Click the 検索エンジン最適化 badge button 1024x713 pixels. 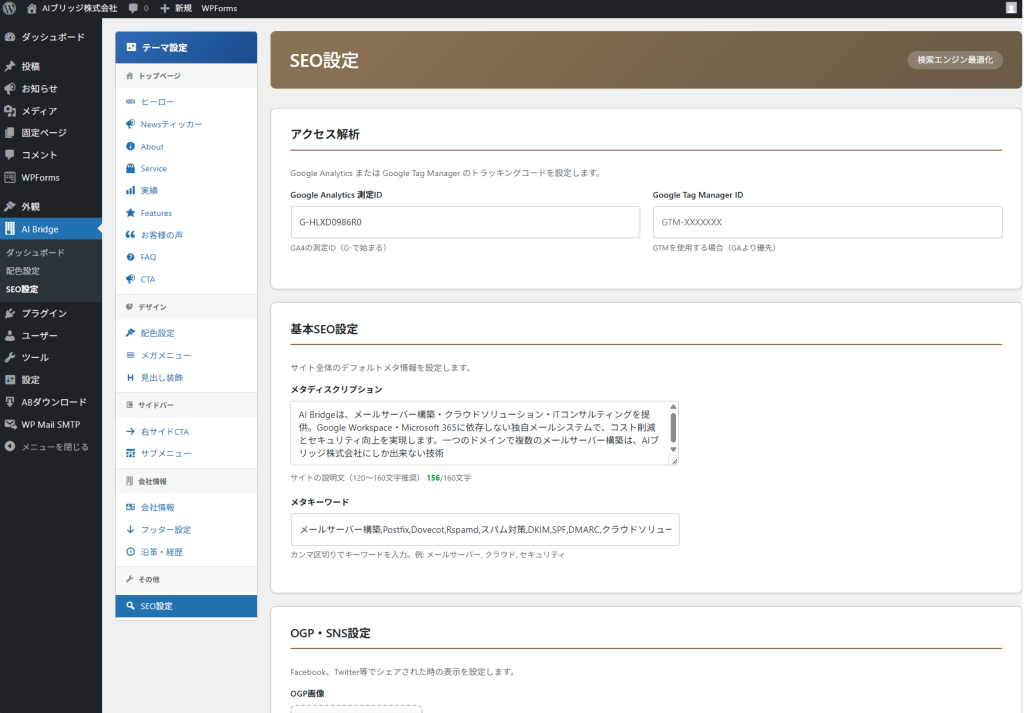click(x=954, y=60)
